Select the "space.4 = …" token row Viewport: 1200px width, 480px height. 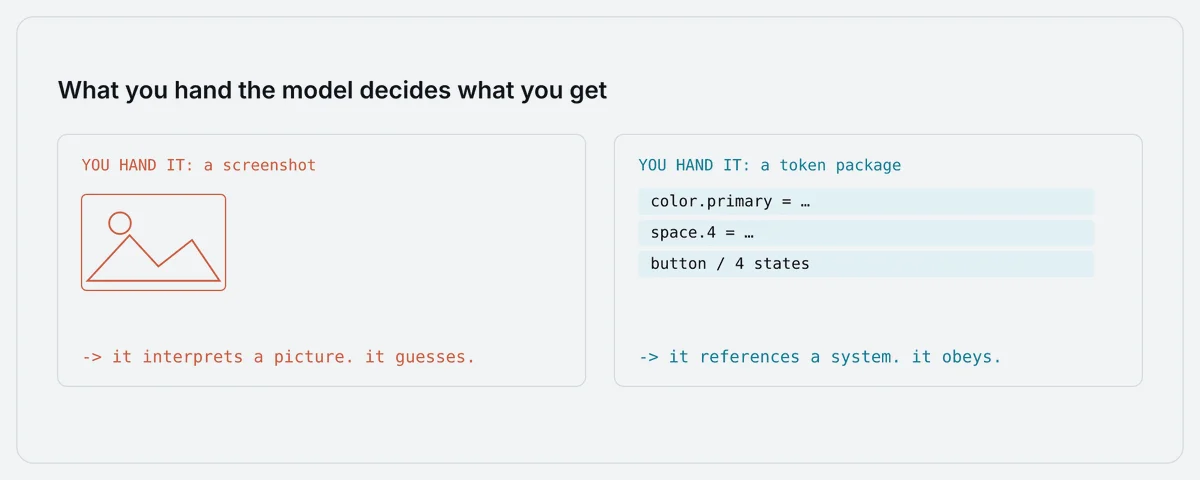tap(866, 232)
